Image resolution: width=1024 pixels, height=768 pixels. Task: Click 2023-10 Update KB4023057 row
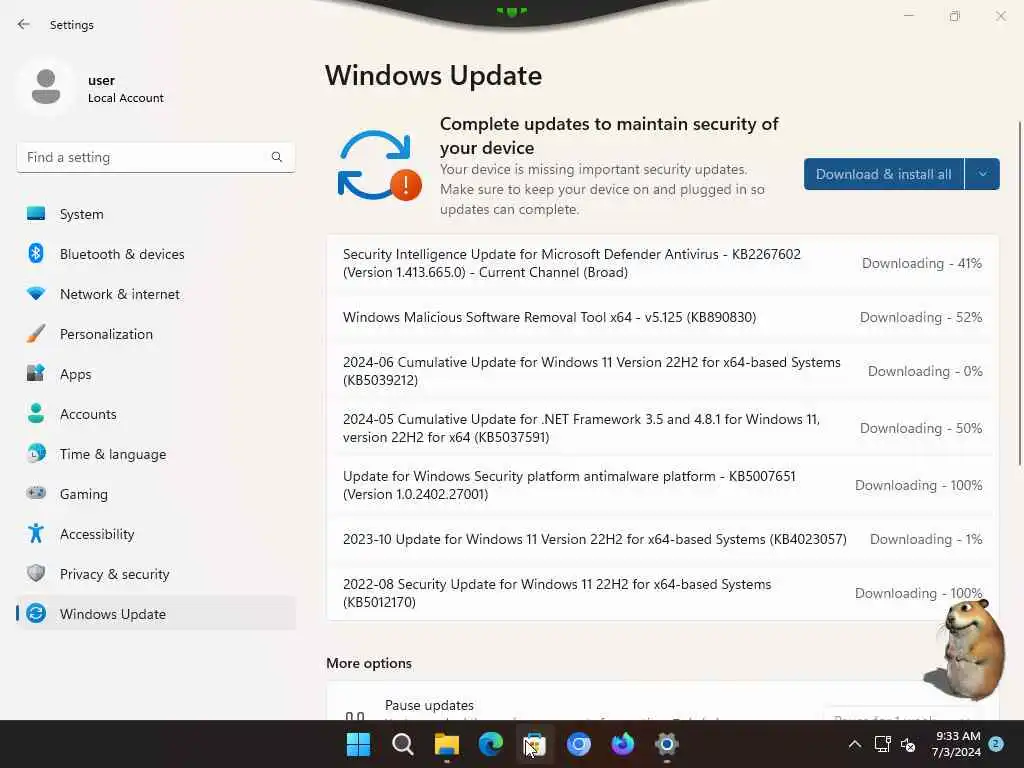point(662,539)
